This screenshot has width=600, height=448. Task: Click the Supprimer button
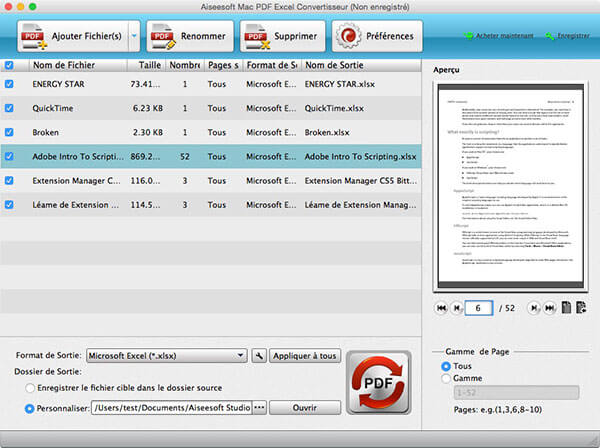pos(282,36)
